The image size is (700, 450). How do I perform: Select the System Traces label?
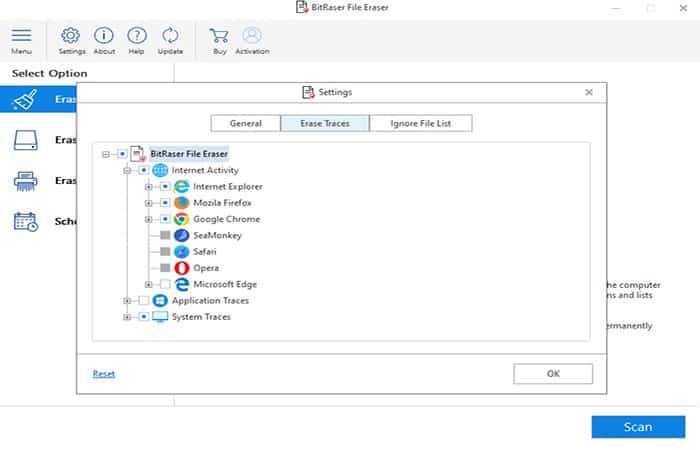click(201, 317)
